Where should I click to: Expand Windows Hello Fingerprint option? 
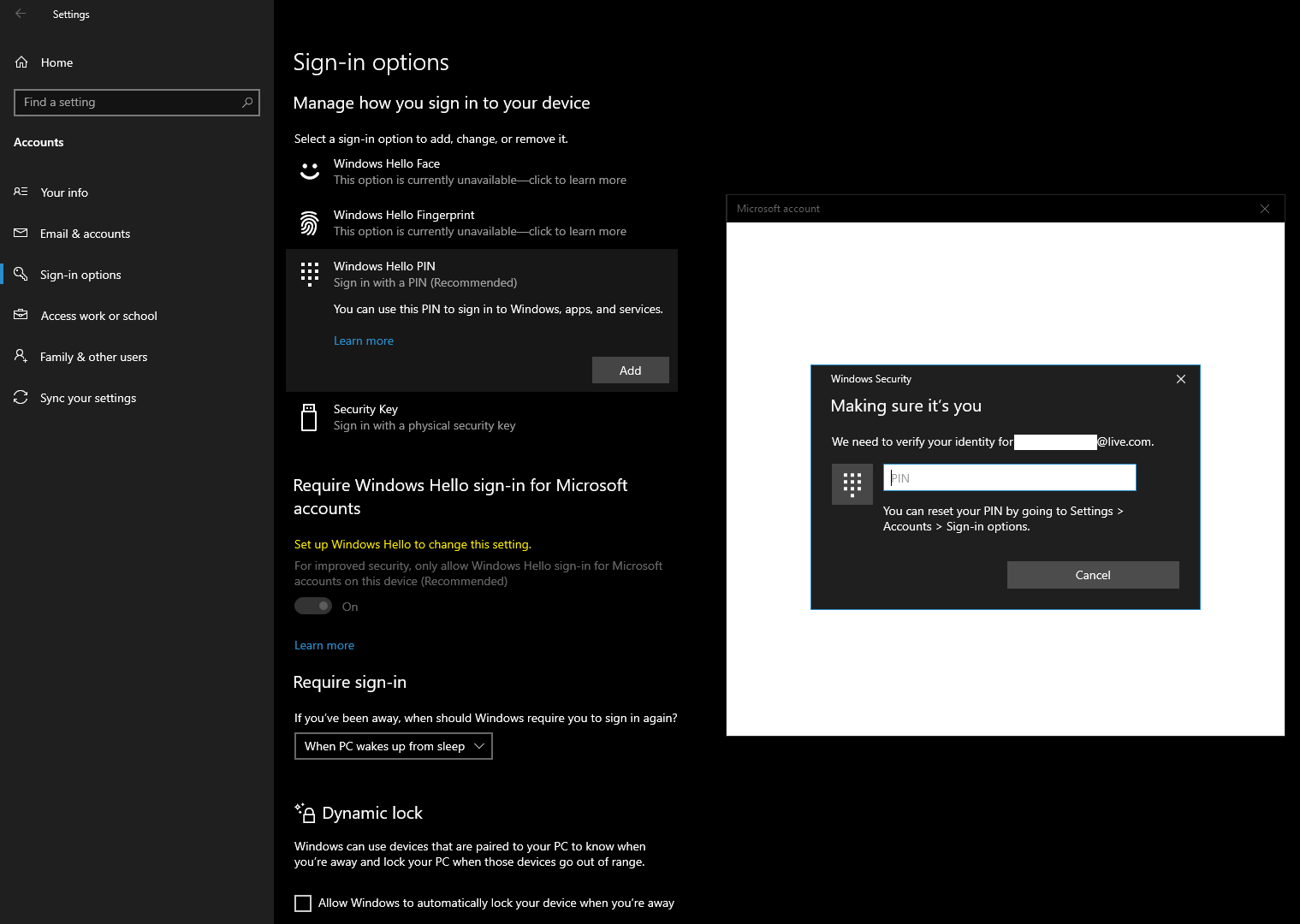click(x=482, y=223)
